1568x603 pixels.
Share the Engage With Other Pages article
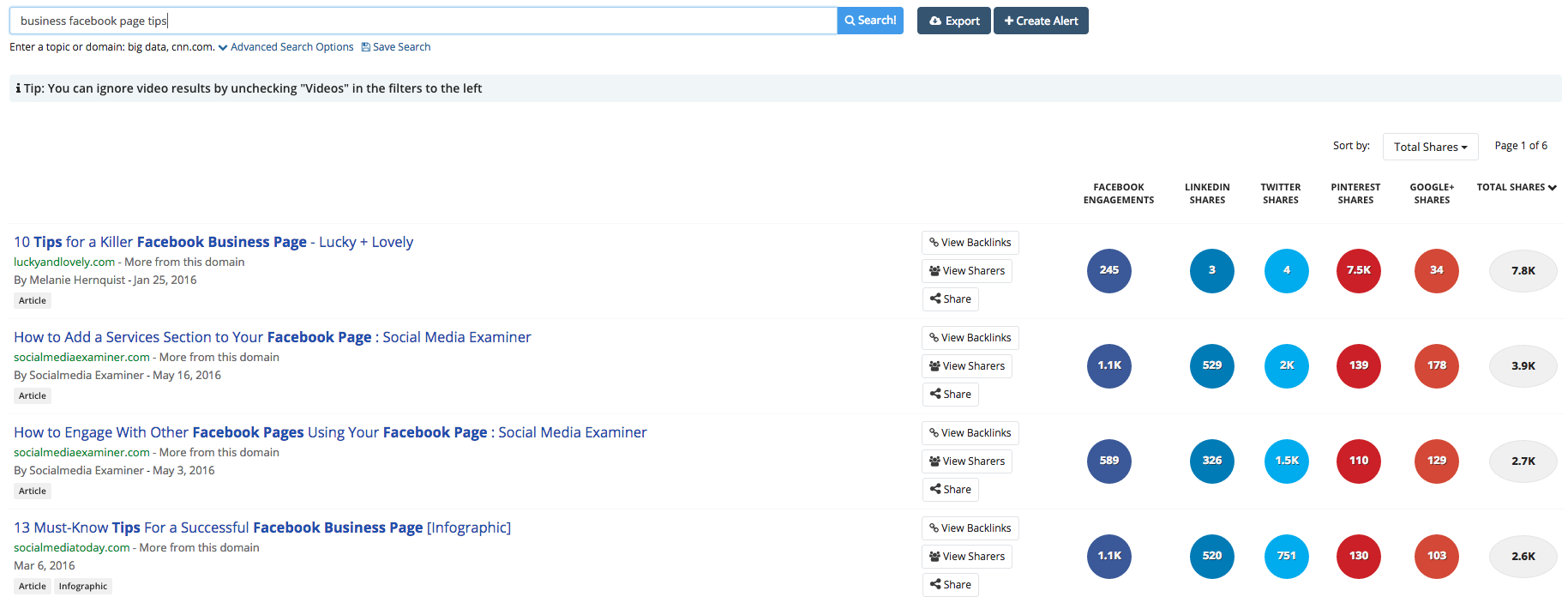(x=951, y=490)
